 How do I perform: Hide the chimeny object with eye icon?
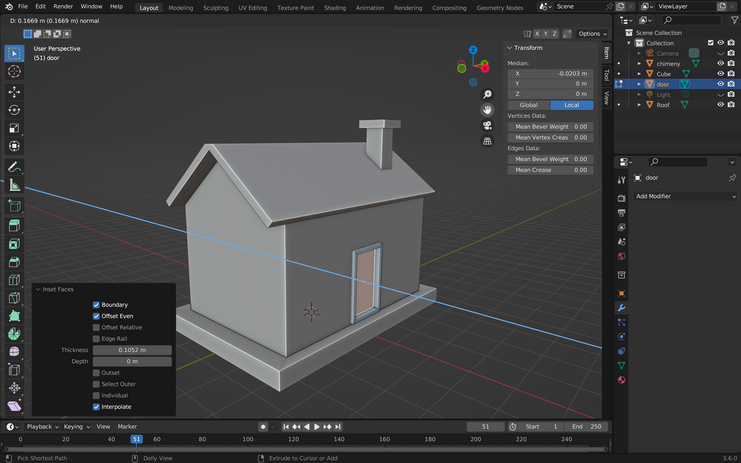click(721, 63)
